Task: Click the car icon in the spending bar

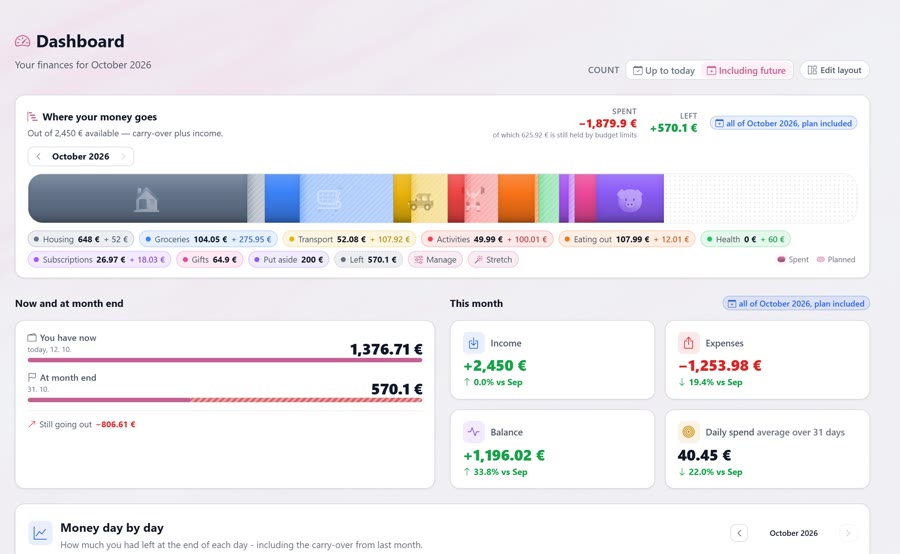Action: click(421, 201)
